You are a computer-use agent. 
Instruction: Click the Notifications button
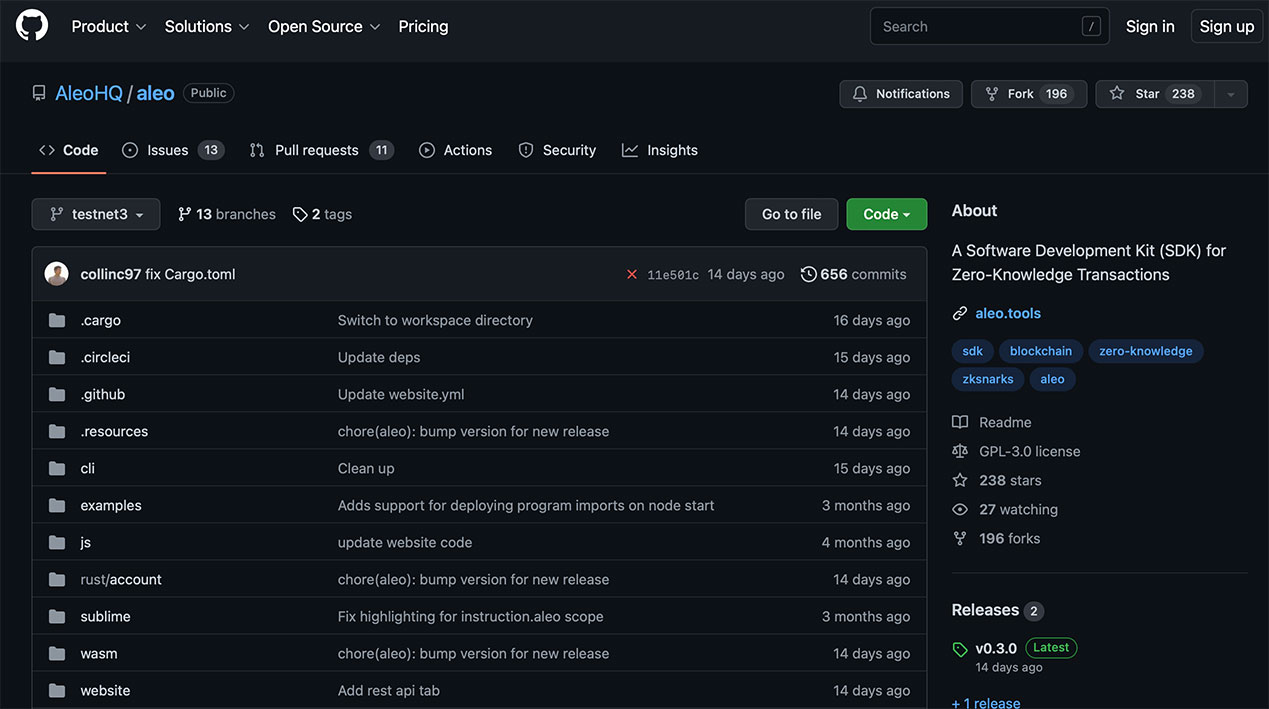pos(901,94)
